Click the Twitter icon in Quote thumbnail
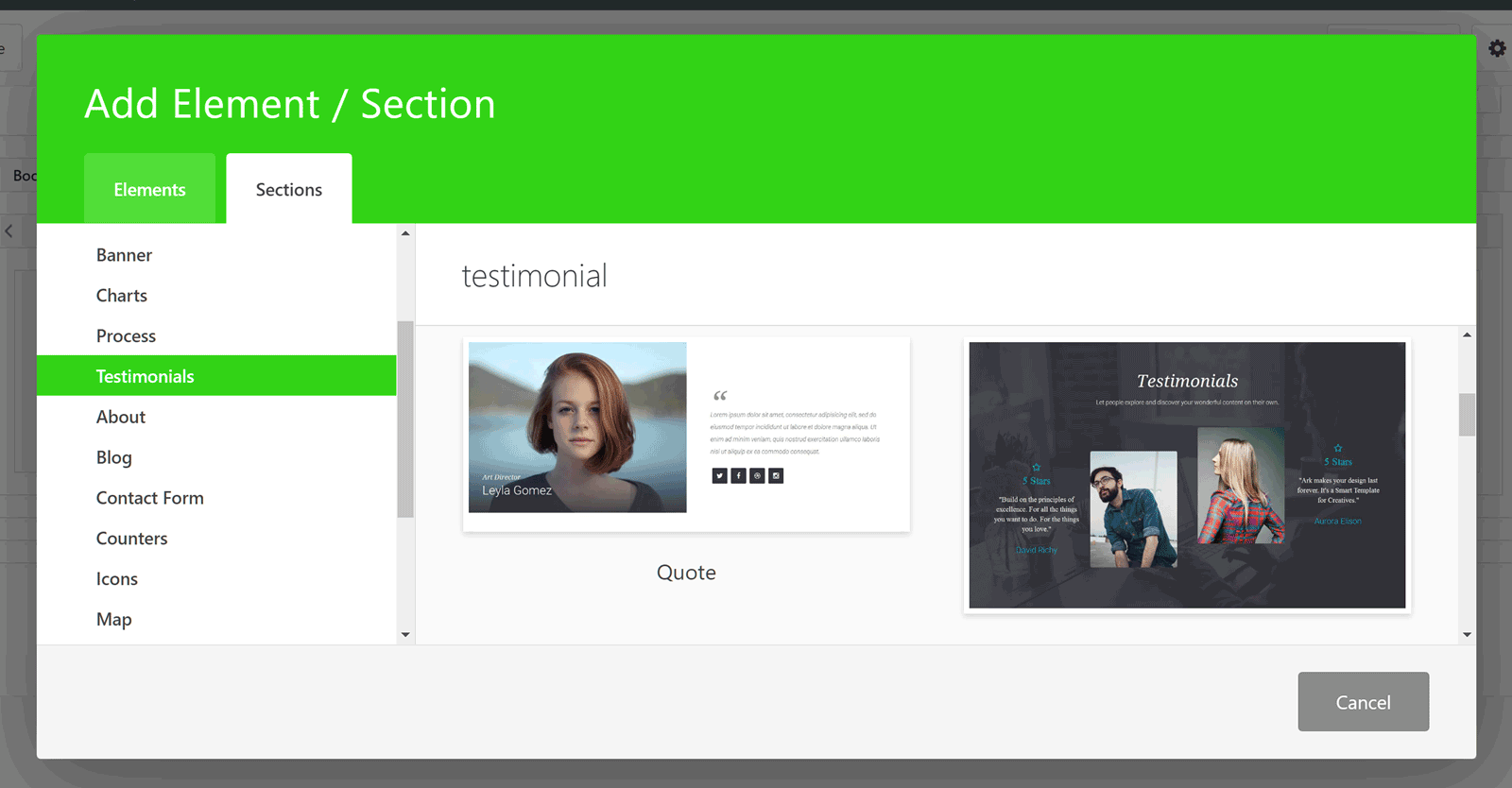 719,476
